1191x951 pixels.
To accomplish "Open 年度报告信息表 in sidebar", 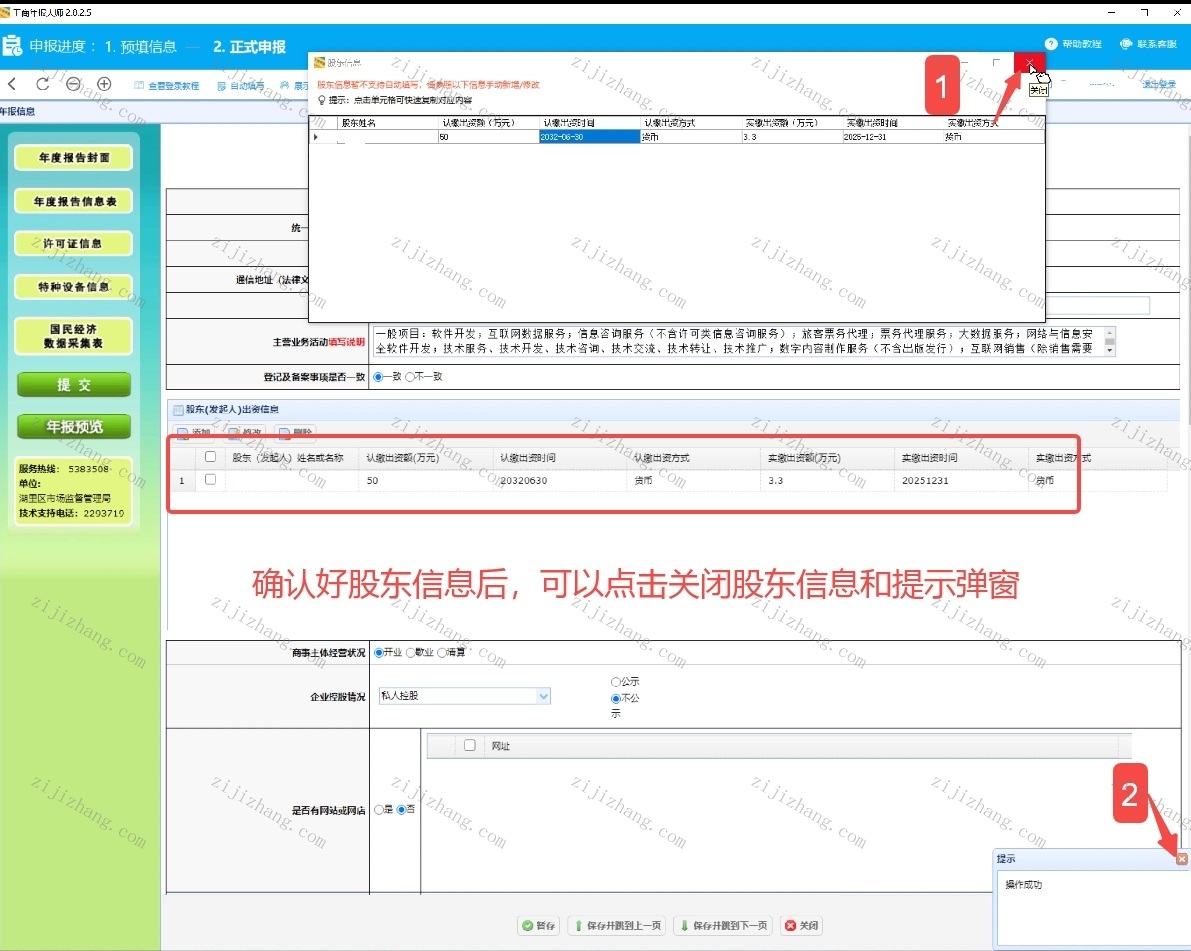I will [74, 201].
